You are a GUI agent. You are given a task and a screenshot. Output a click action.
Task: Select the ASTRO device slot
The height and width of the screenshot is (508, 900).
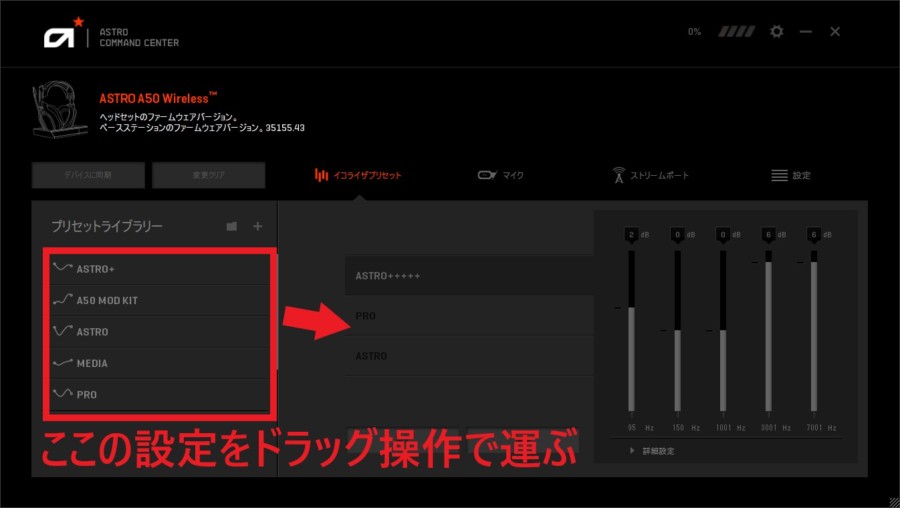click(468, 356)
